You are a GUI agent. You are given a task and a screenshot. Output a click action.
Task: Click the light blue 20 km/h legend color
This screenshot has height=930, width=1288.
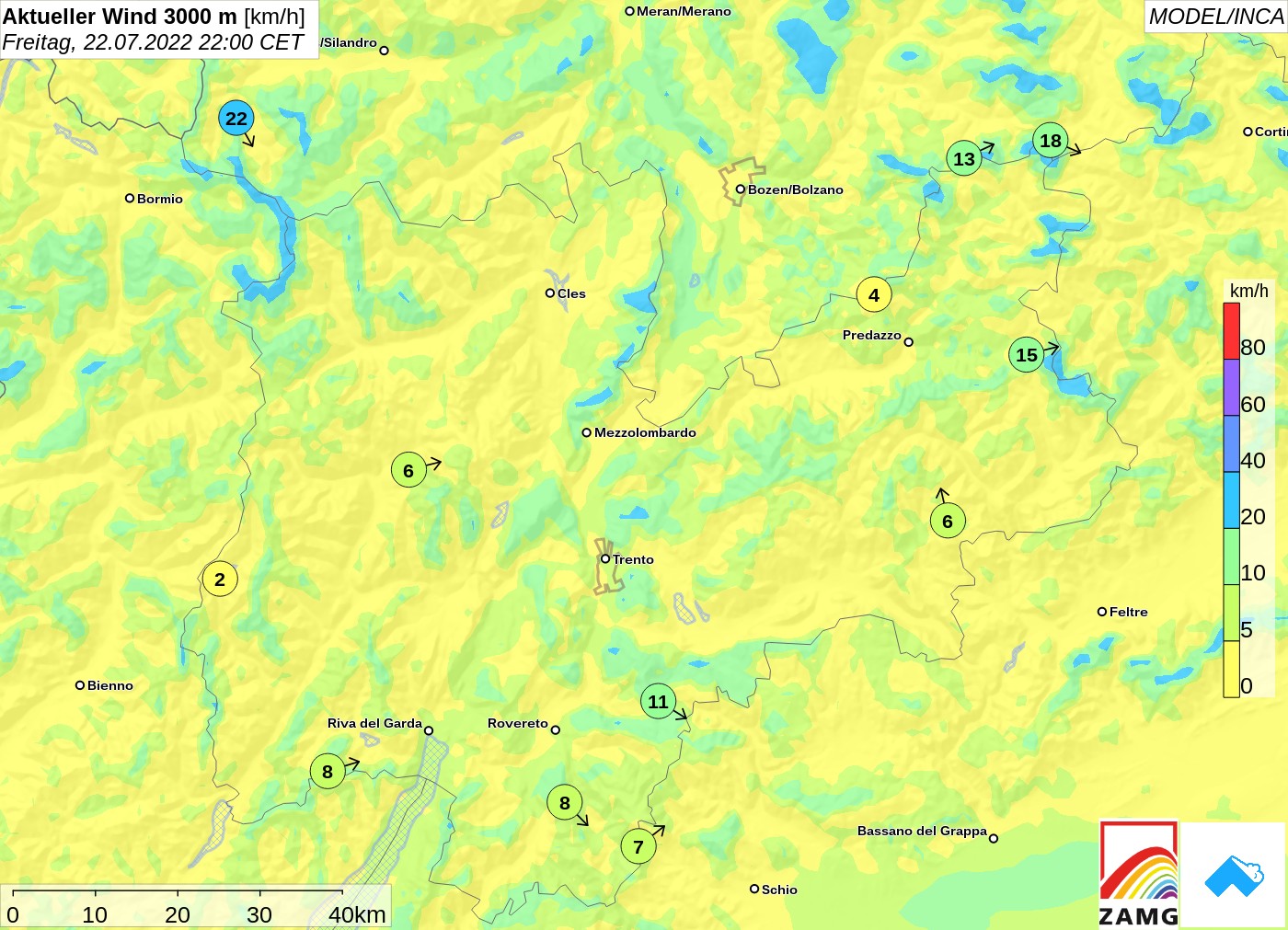tap(1231, 500)
